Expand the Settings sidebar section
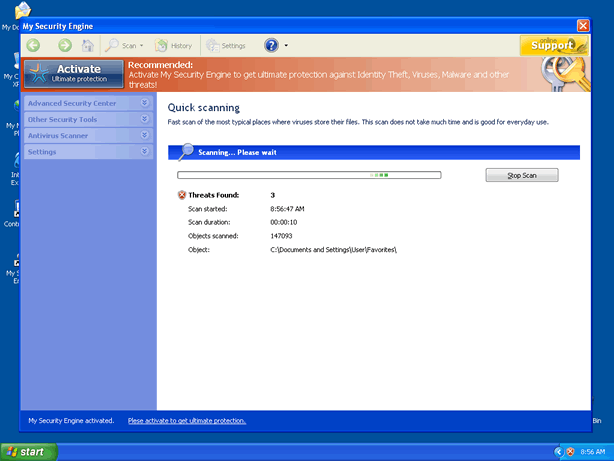This screenshot has height=461, width=614. (88, 151)
